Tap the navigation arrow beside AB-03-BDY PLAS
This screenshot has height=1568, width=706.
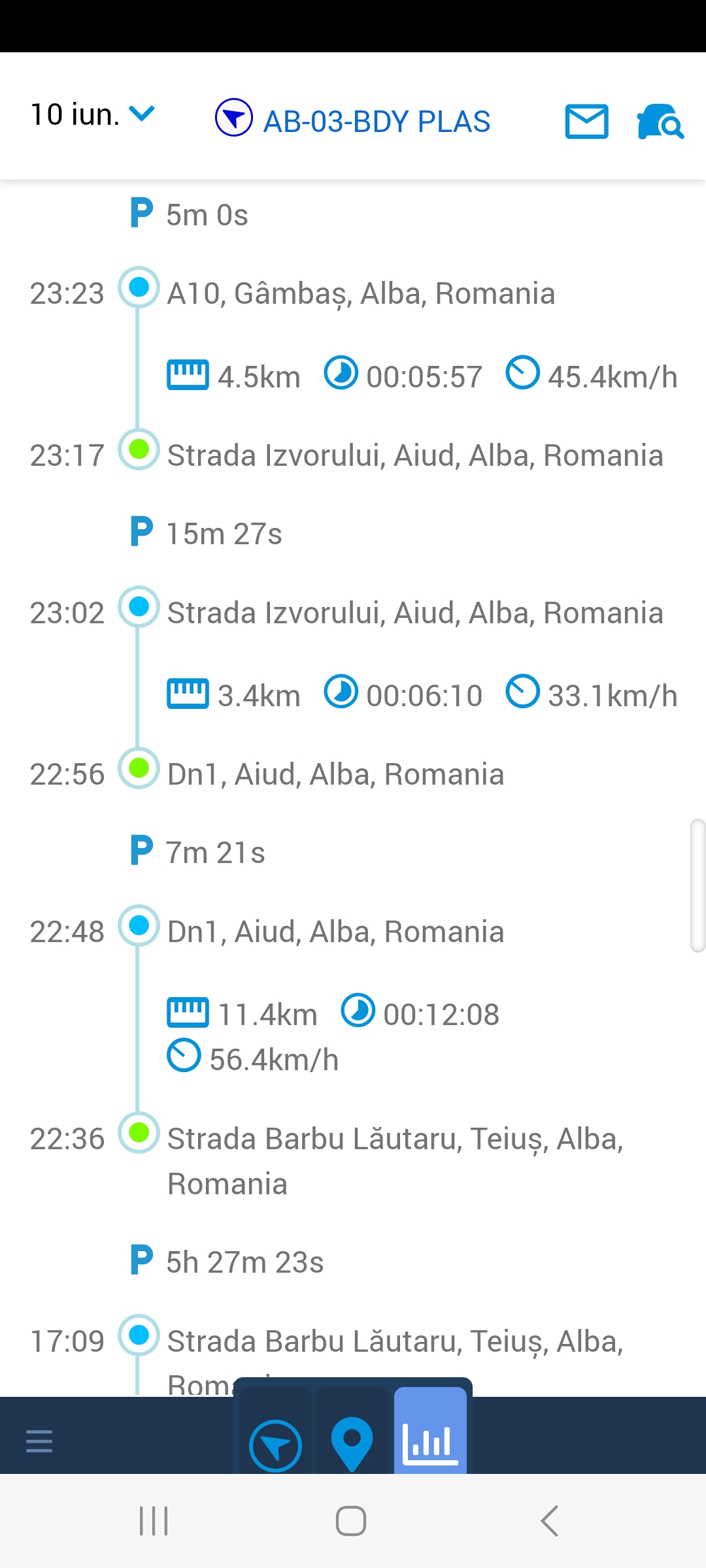pos(233,118)
